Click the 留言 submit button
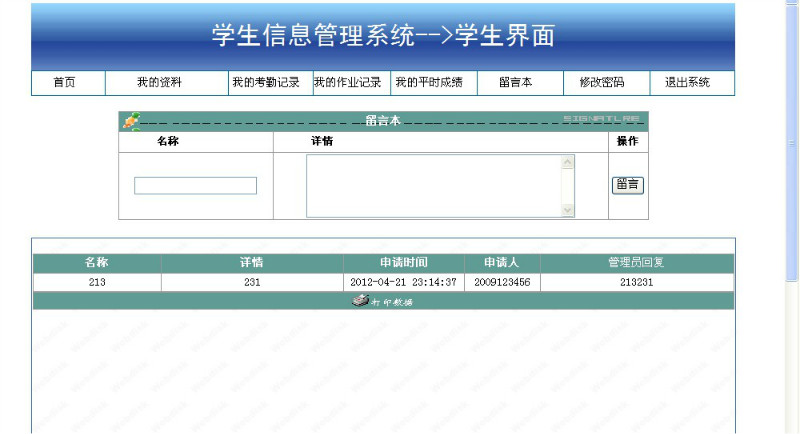 [628, 185]
